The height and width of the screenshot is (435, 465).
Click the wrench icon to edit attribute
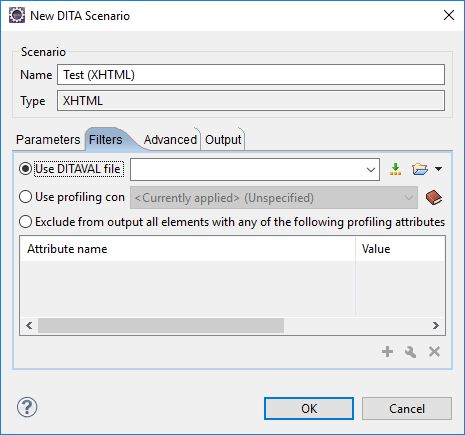[x=410, y=352]
